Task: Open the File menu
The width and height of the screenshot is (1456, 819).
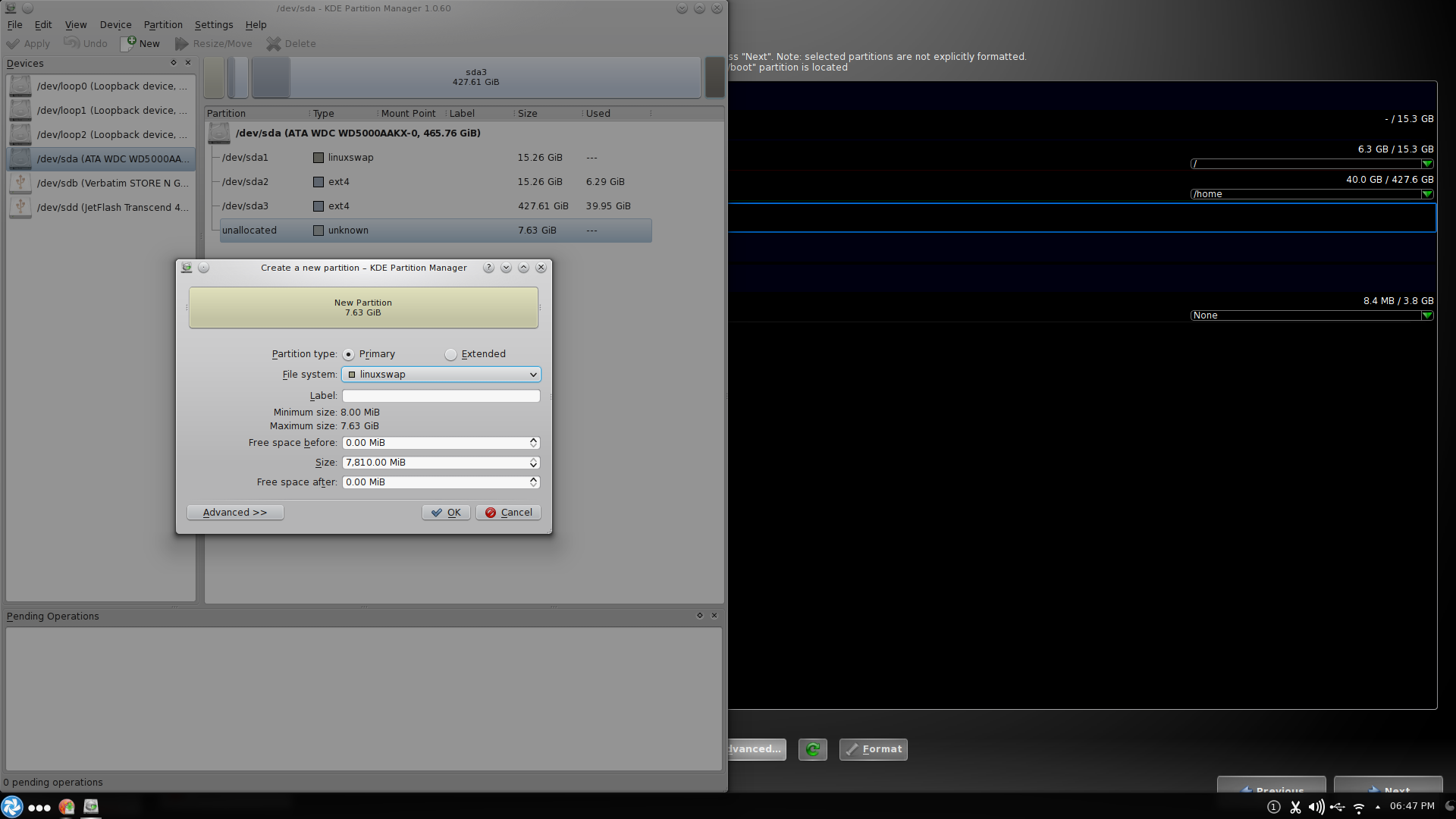Action: point(14,25)
